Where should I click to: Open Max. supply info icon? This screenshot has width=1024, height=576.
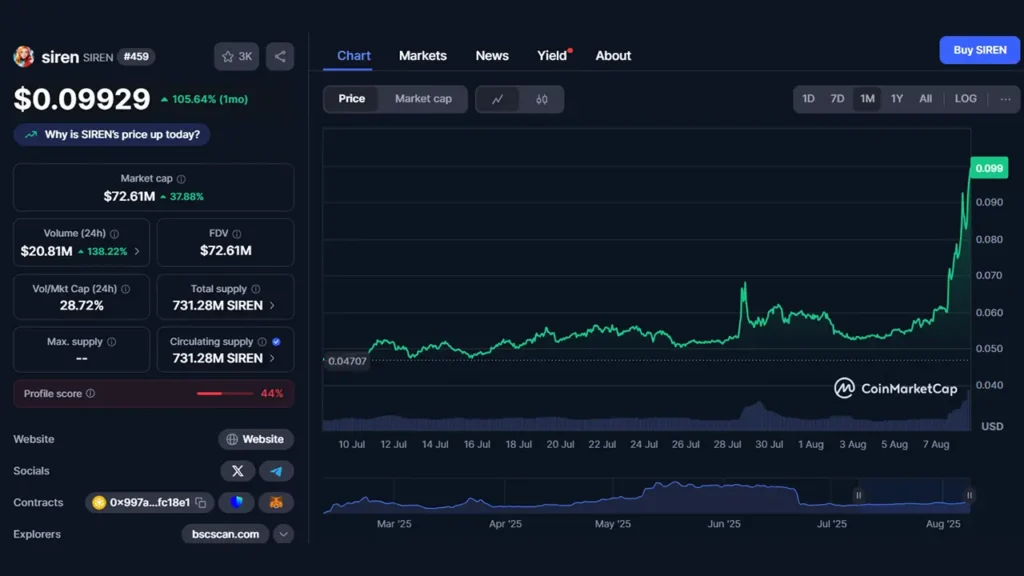pos(111,342)
